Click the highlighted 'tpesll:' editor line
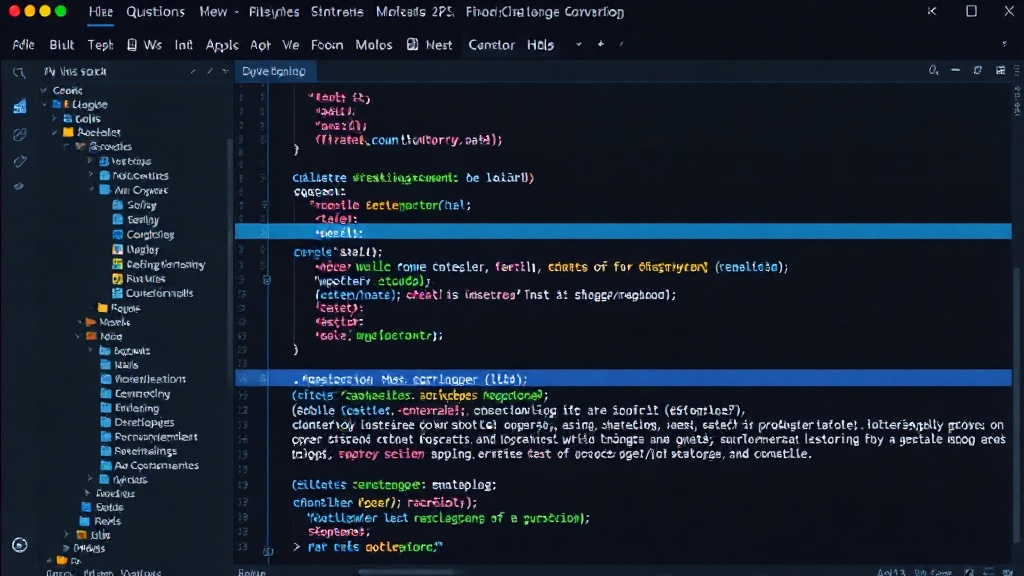This screenshot has height=576, width=1024. pyautogui.click(x=623, y=232)
